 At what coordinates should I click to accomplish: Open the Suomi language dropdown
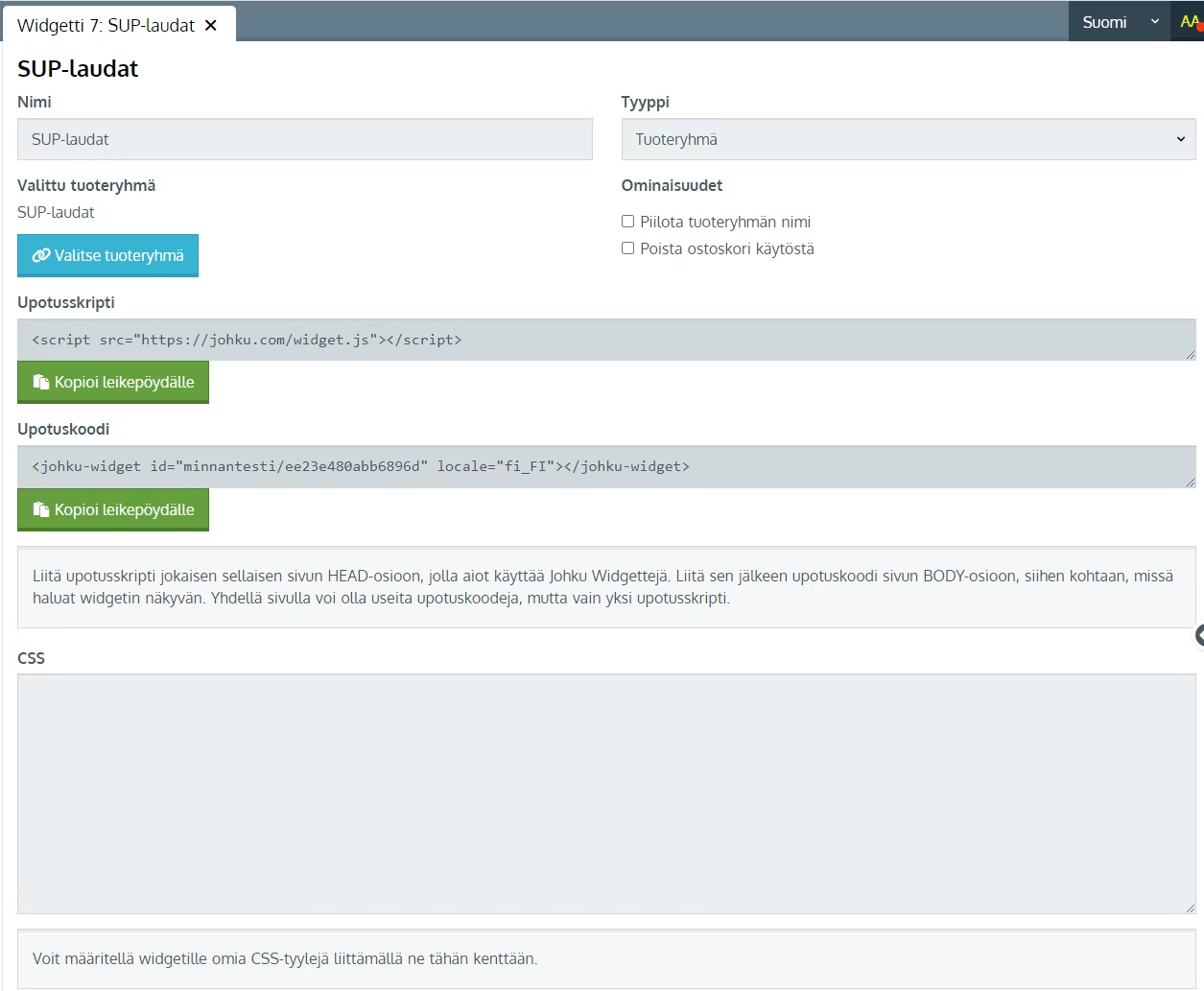(x=1119, y=22)
